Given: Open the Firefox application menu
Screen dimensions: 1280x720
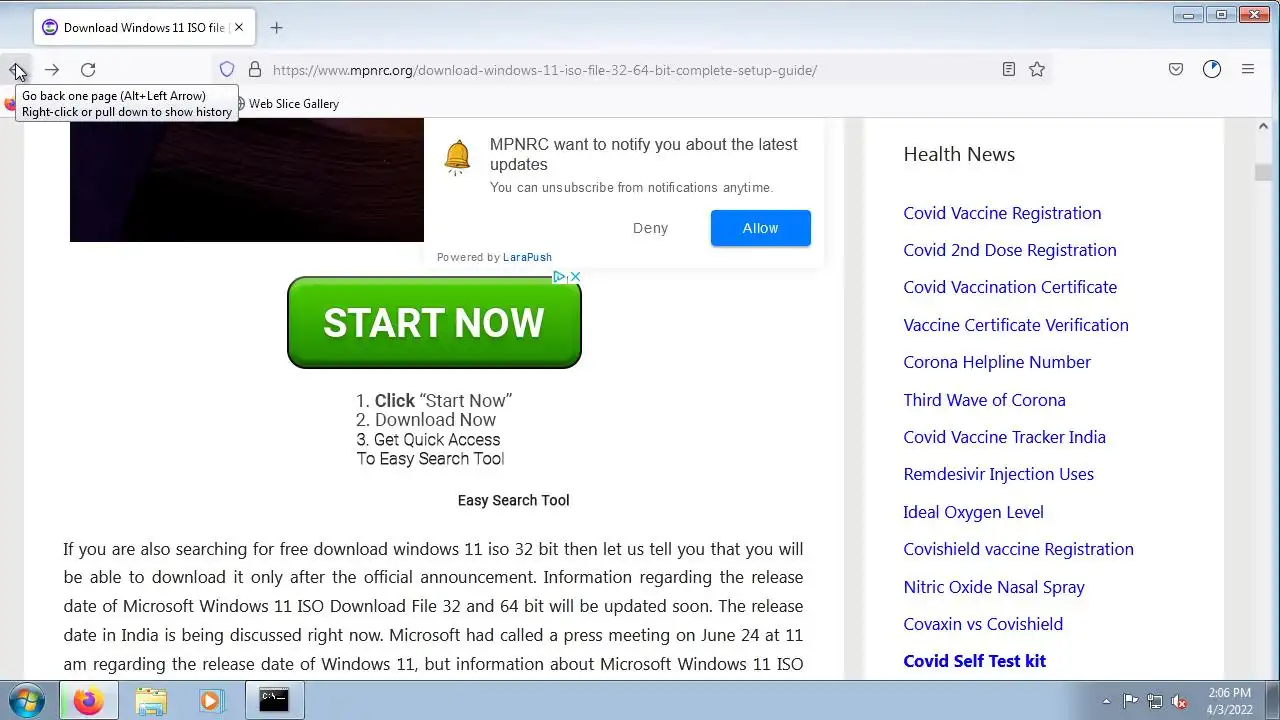Looking at the screenshot, I should pos(1248,70).
